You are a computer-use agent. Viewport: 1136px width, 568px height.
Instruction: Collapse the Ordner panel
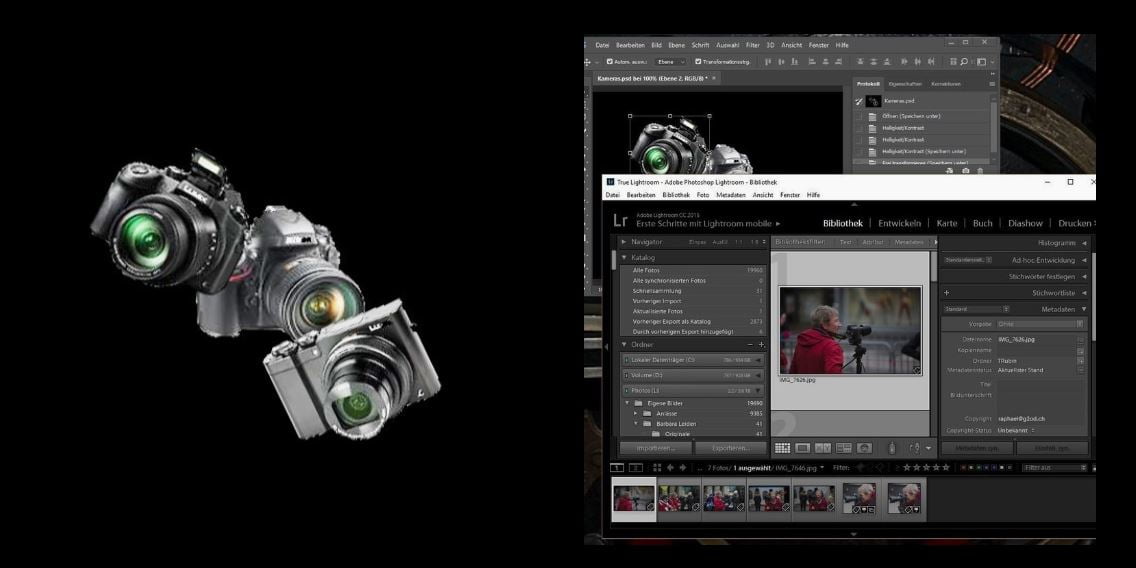point(624,345)
